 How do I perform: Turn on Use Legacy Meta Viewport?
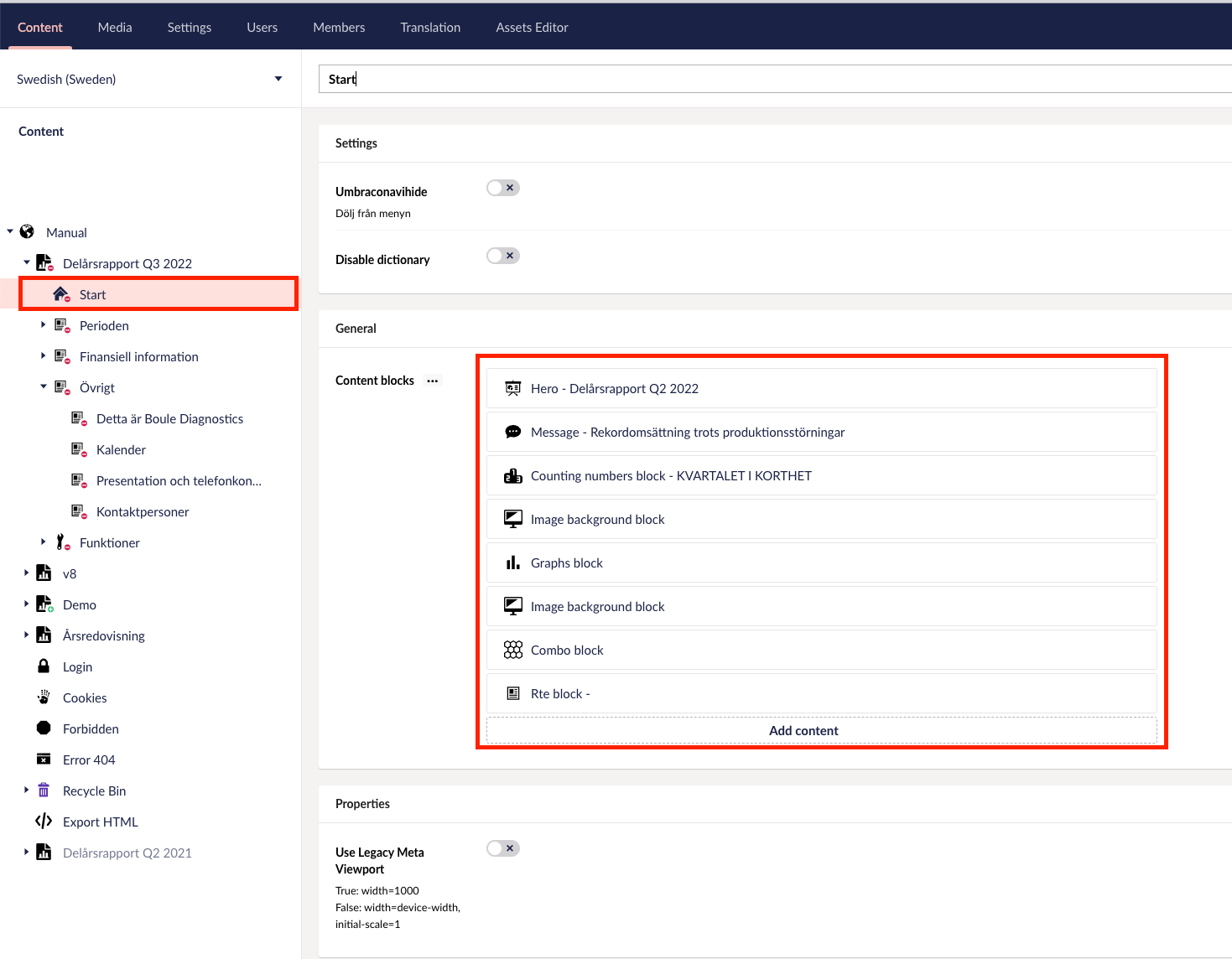503,848
